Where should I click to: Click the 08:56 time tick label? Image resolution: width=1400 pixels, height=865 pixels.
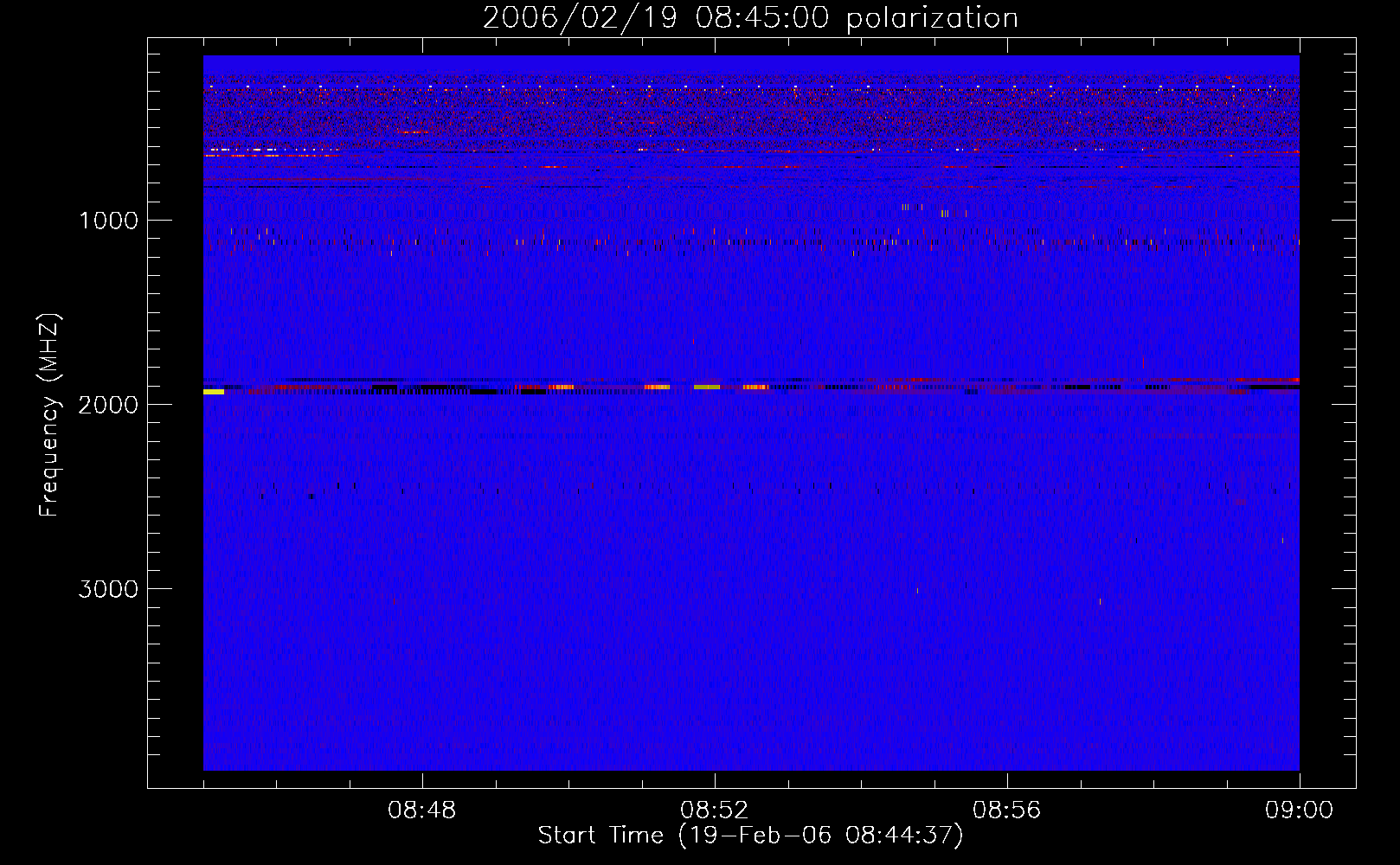coord(1007,811)
